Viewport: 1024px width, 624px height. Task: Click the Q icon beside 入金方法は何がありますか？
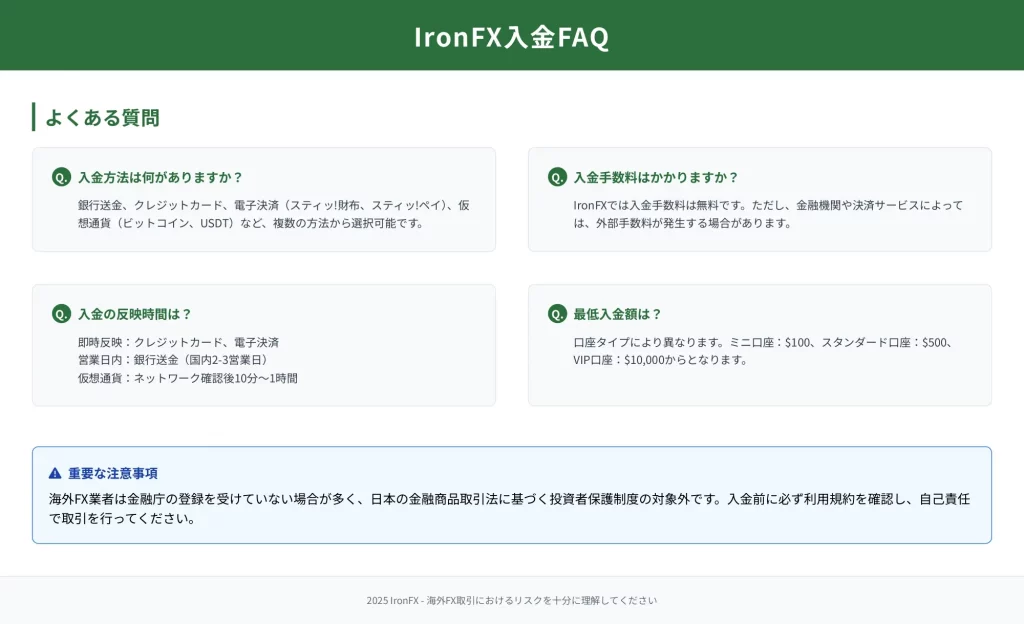[x=61, y=178]
